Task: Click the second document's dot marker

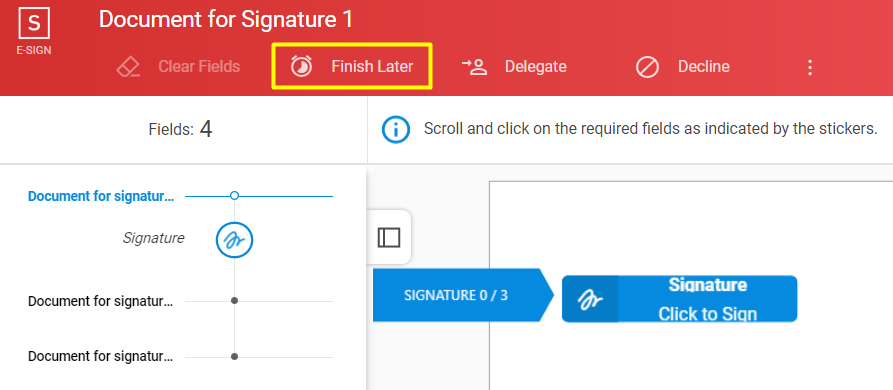Action: point(234,301)
